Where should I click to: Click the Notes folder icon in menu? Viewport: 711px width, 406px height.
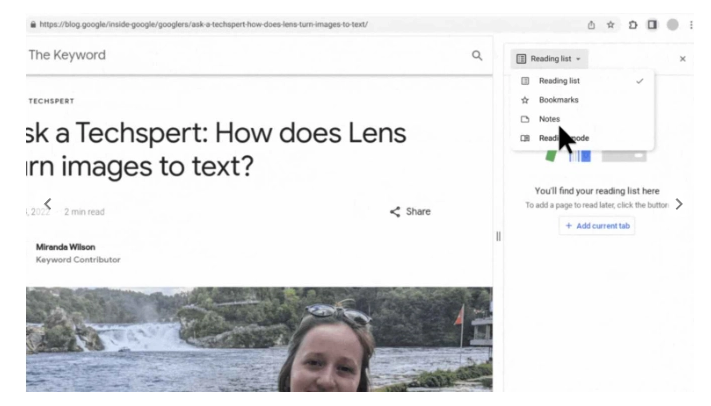(525, 119)
